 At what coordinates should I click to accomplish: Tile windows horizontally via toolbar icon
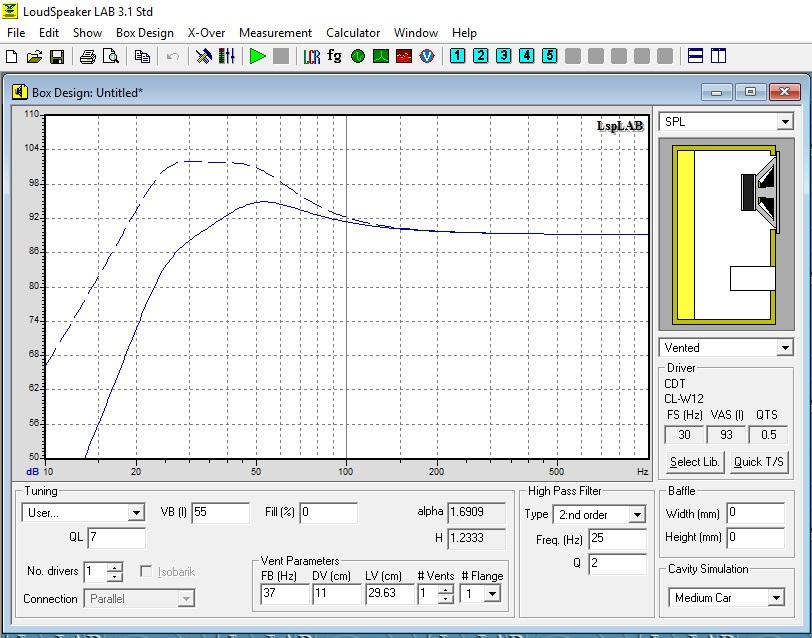coord(696,56)
